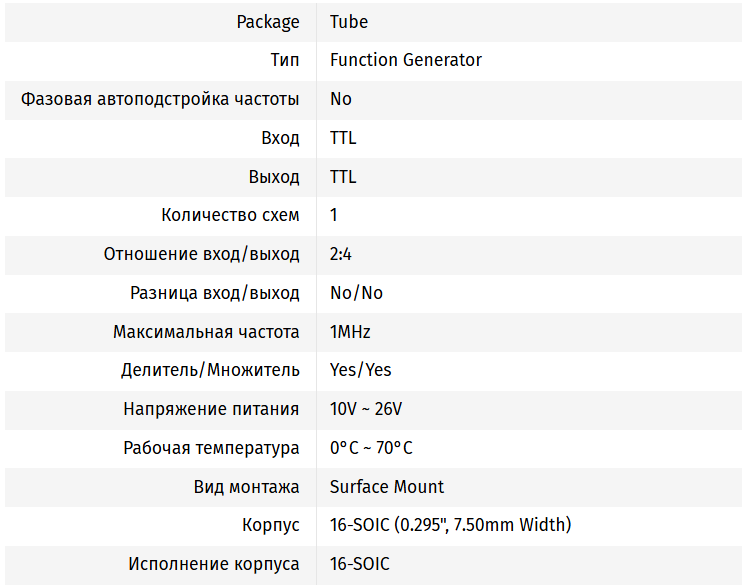Select the 'Function Generator' type value
This screenshot has height=587, width=742.
(x=405, y=60)
